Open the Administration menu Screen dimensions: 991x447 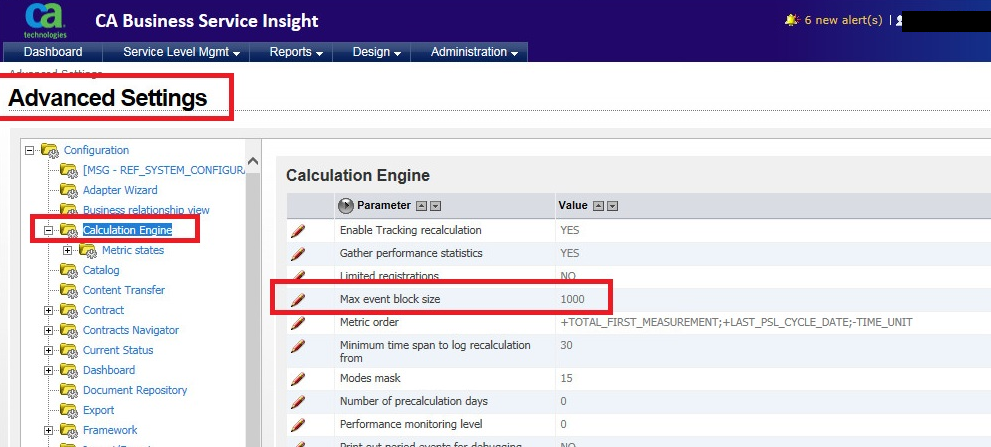click(x=474, y=52)
